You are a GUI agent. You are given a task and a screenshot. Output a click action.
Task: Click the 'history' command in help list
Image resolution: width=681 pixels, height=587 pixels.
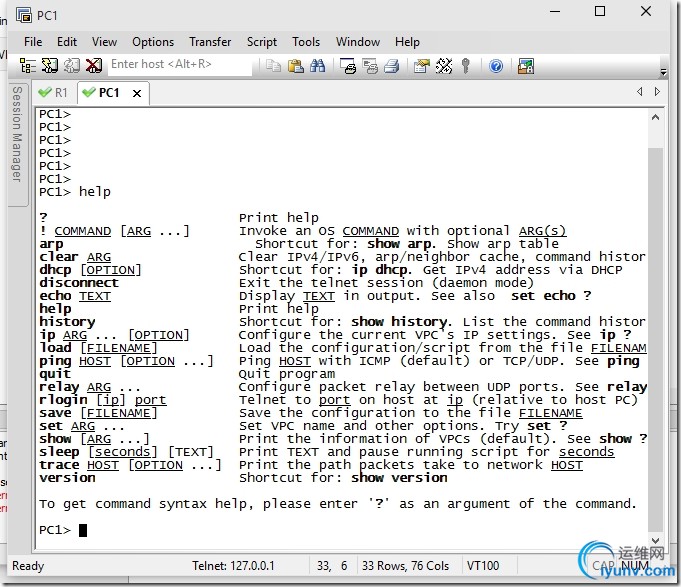67,322
